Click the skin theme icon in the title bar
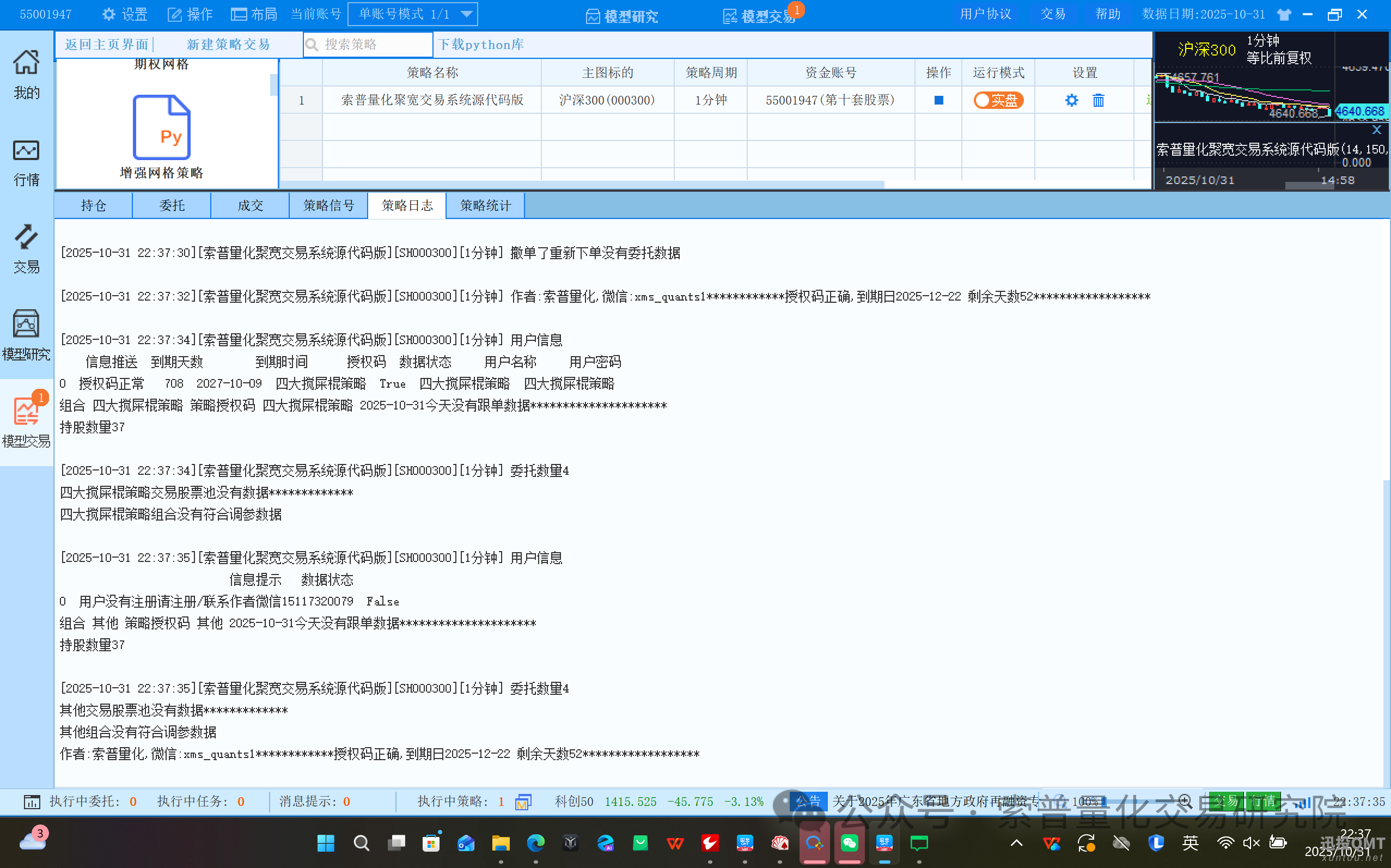 1284,14
